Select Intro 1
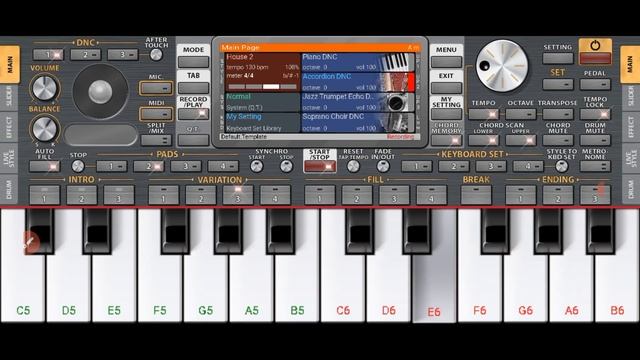 pyautogui.click(x=44, y=195)
